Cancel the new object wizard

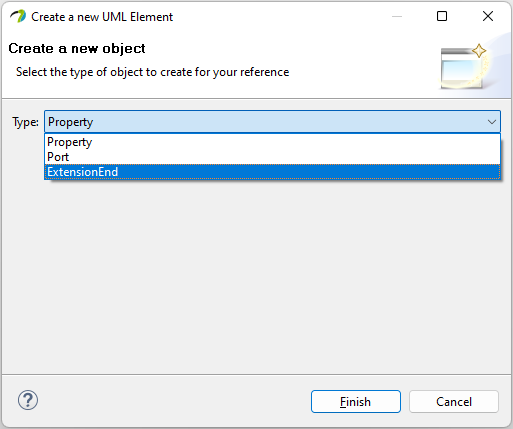pyautogui.click(x=454, y=402)
